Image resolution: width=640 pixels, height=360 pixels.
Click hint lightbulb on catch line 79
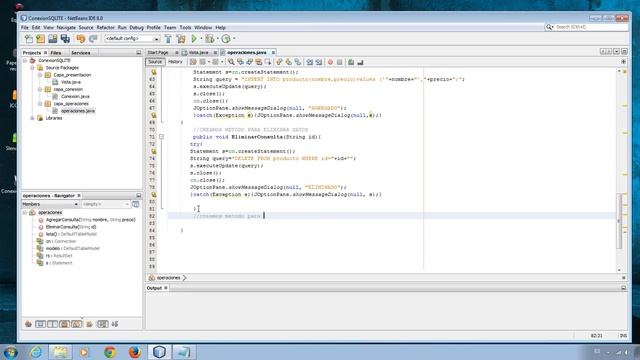tap(154, 195)
